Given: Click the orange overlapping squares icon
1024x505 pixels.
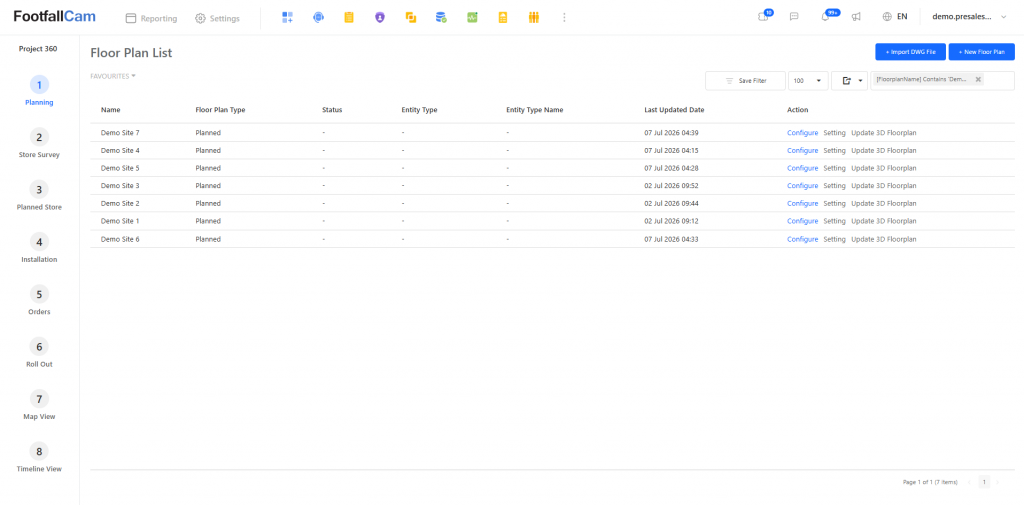Looking at the screenshot, I should tap(411, 18).
